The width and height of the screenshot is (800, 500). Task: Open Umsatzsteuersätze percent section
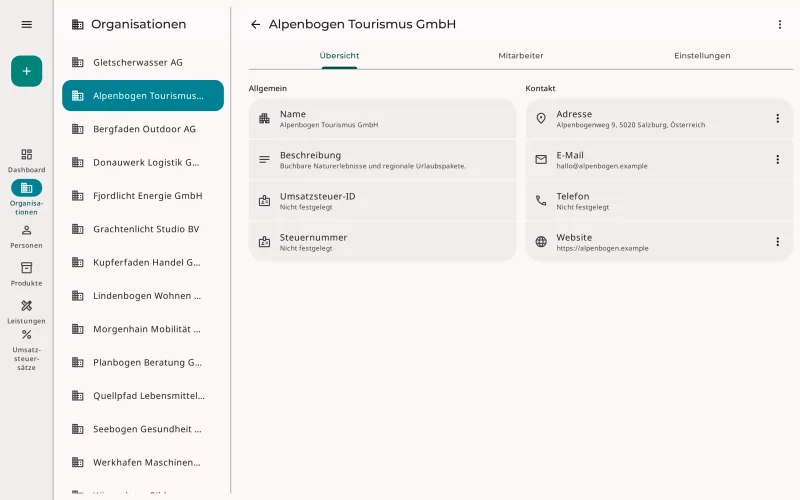coord(27,351)
